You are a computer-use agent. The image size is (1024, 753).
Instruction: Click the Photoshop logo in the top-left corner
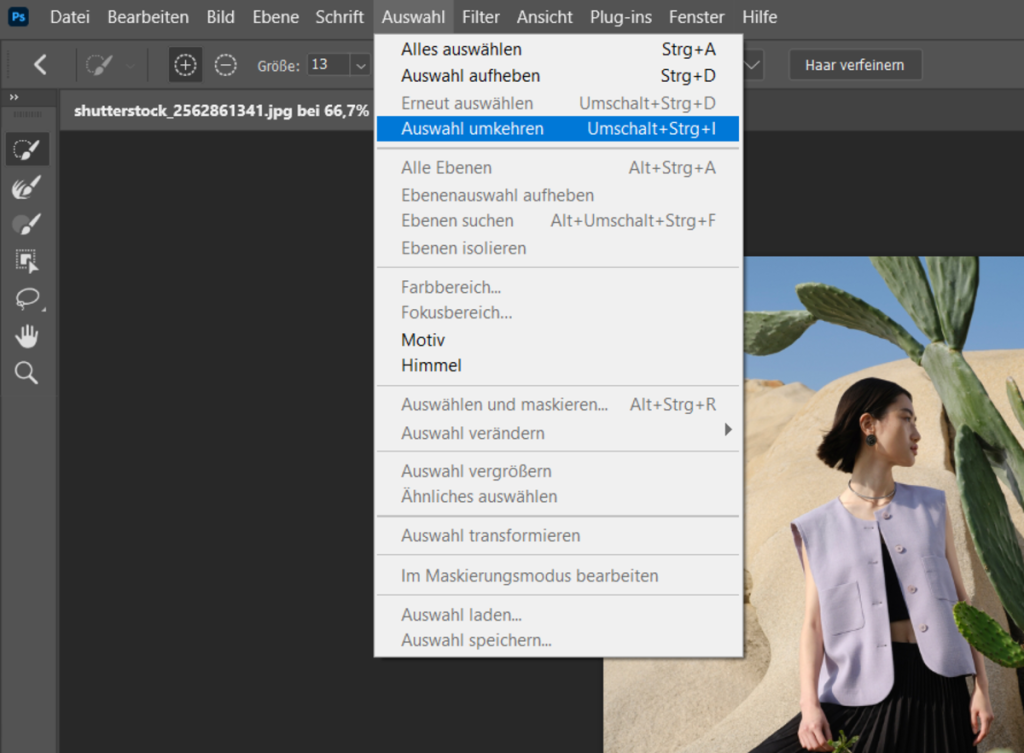tap(17, 16)
